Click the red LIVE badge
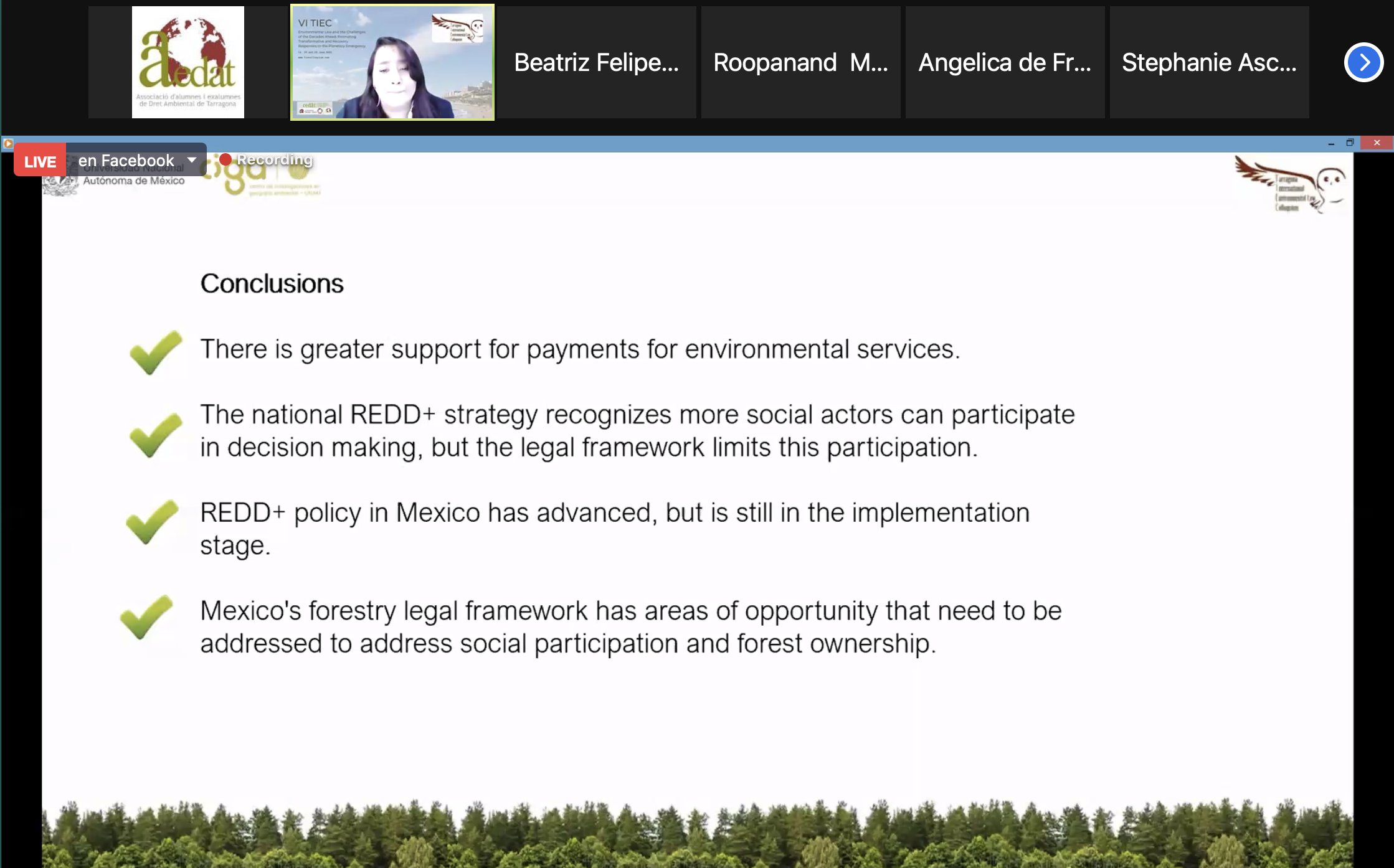Screen dimensions: 1394x868 coord(40,161)
